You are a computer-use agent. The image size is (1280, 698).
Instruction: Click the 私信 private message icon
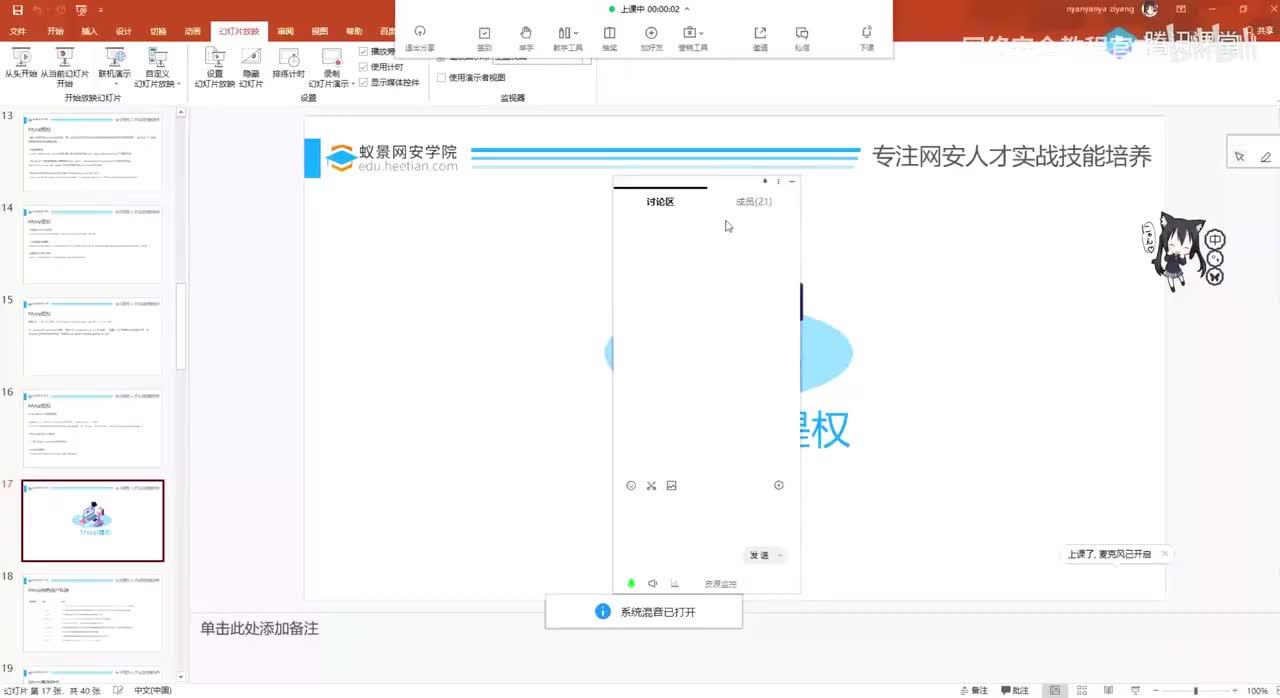point(802,38)
